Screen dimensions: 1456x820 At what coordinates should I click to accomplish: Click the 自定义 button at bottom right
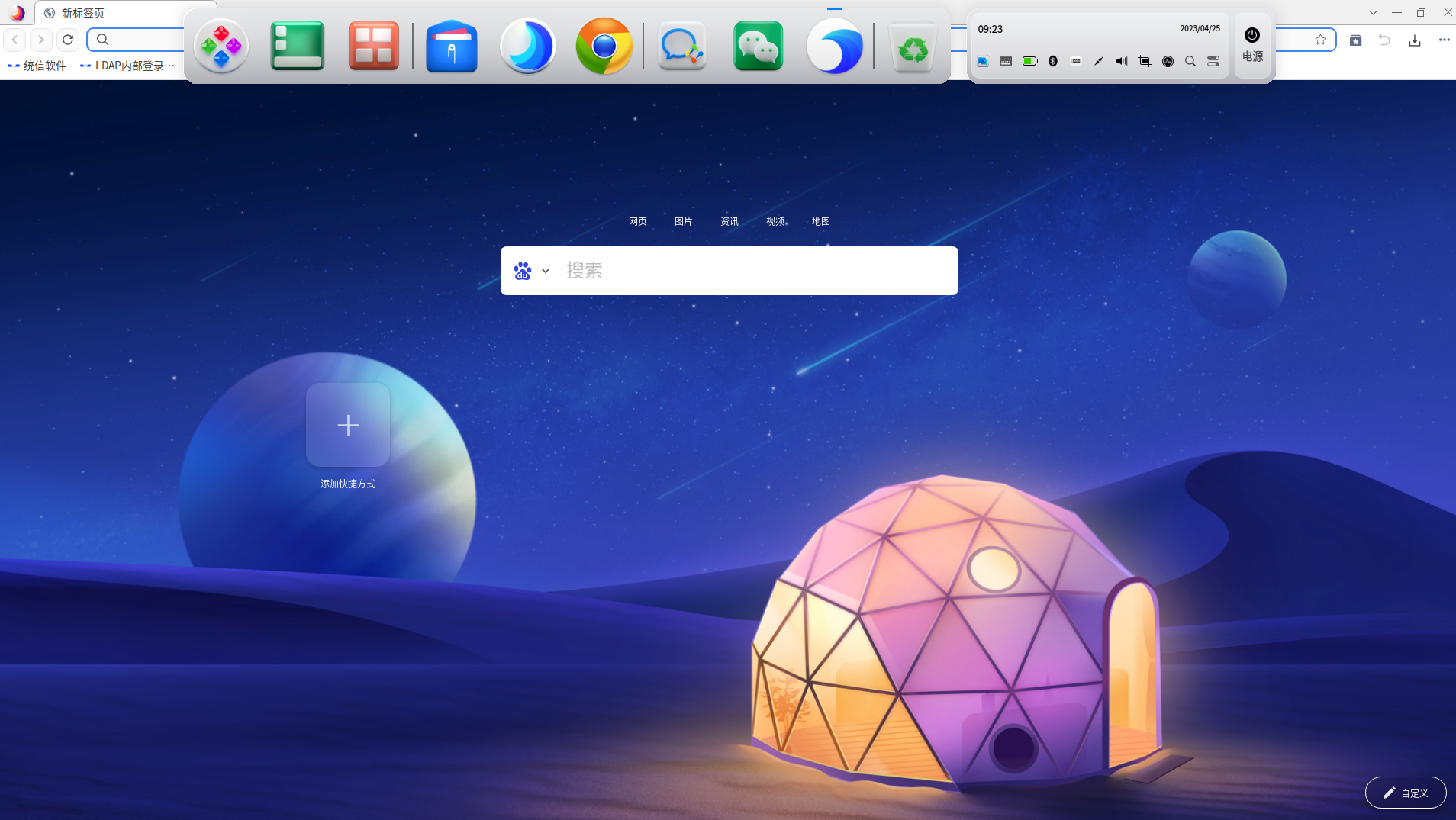click(1404, 793)
